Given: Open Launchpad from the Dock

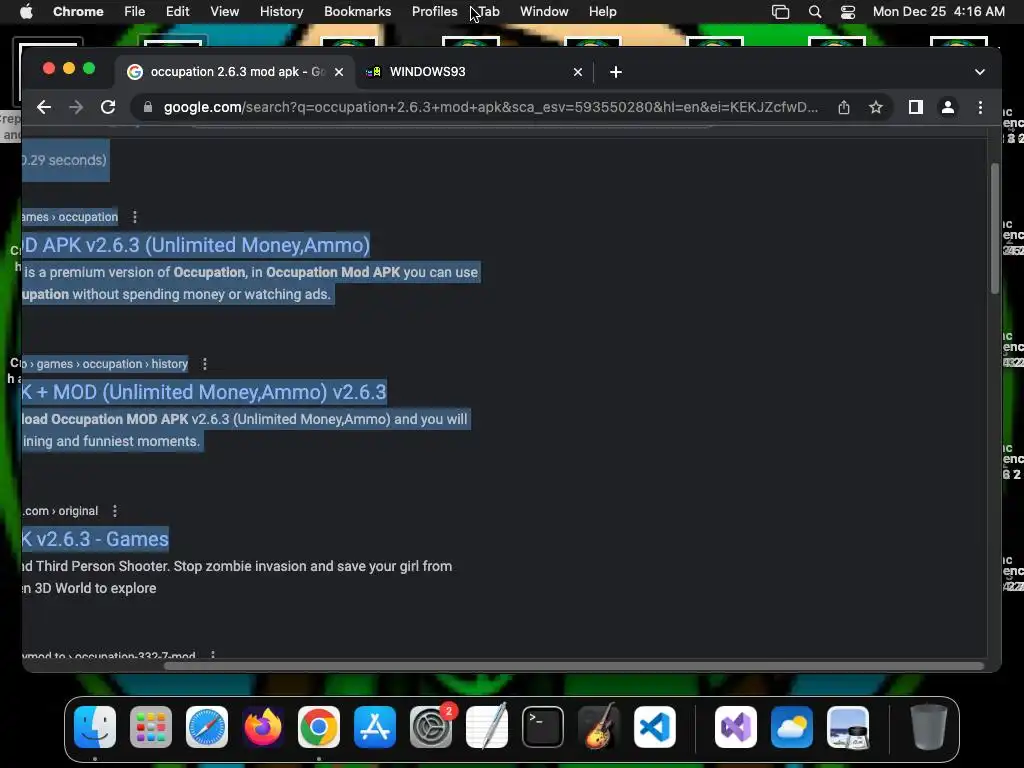Looking at the screenshot, I should tap(151, 727).
